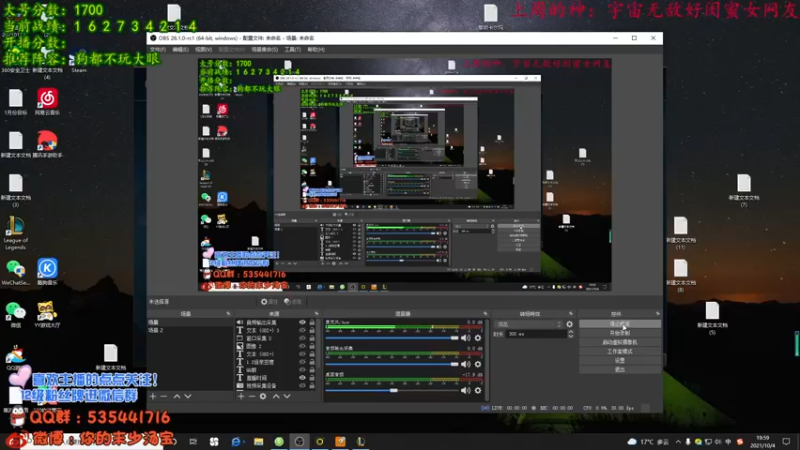Move source down in Sources dock
This screenshot has height=450, width=800.
pyautogui.click(x=287, y=396)
